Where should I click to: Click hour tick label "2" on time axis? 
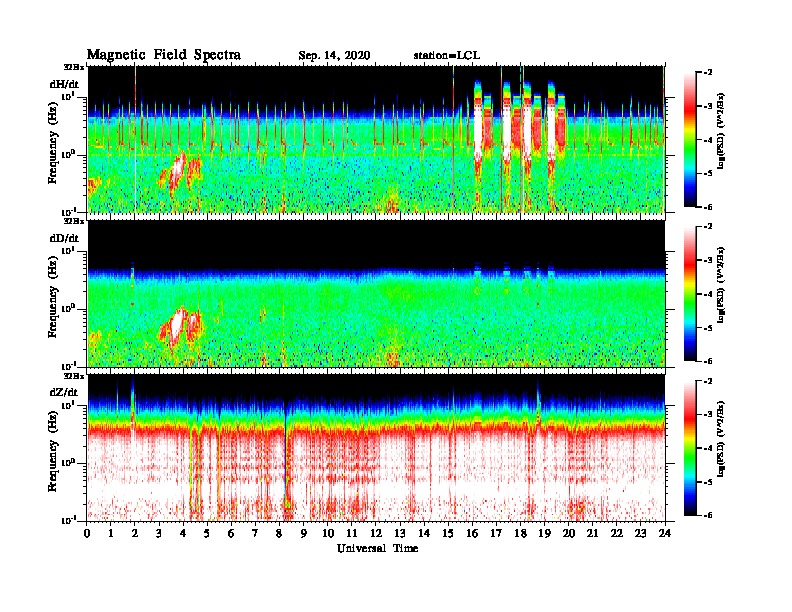135,534
